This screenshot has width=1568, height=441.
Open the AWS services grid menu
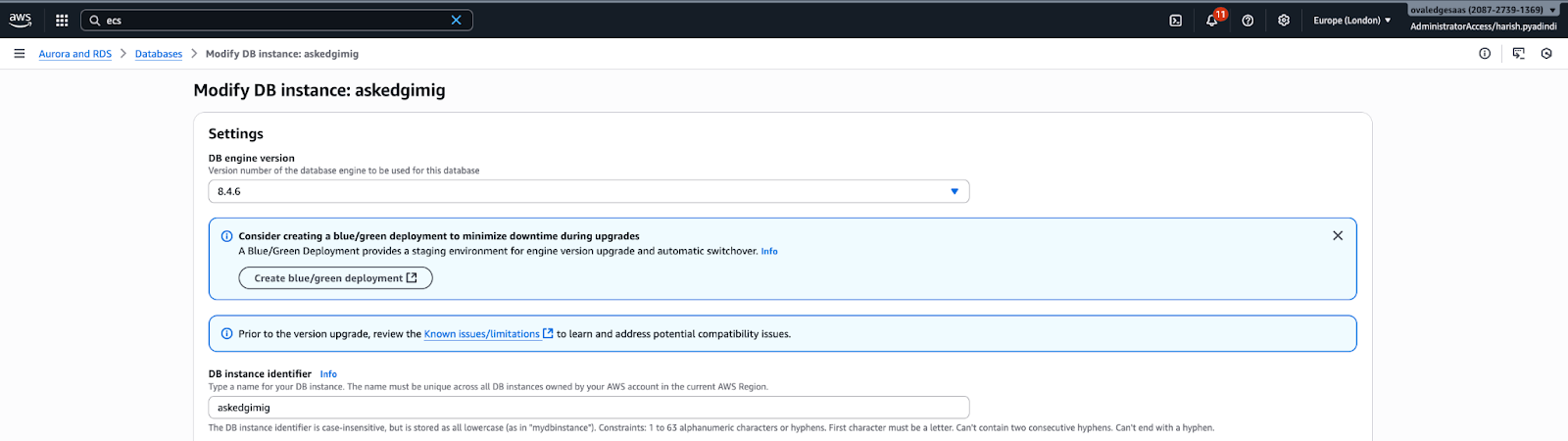[x=62, y=21]
